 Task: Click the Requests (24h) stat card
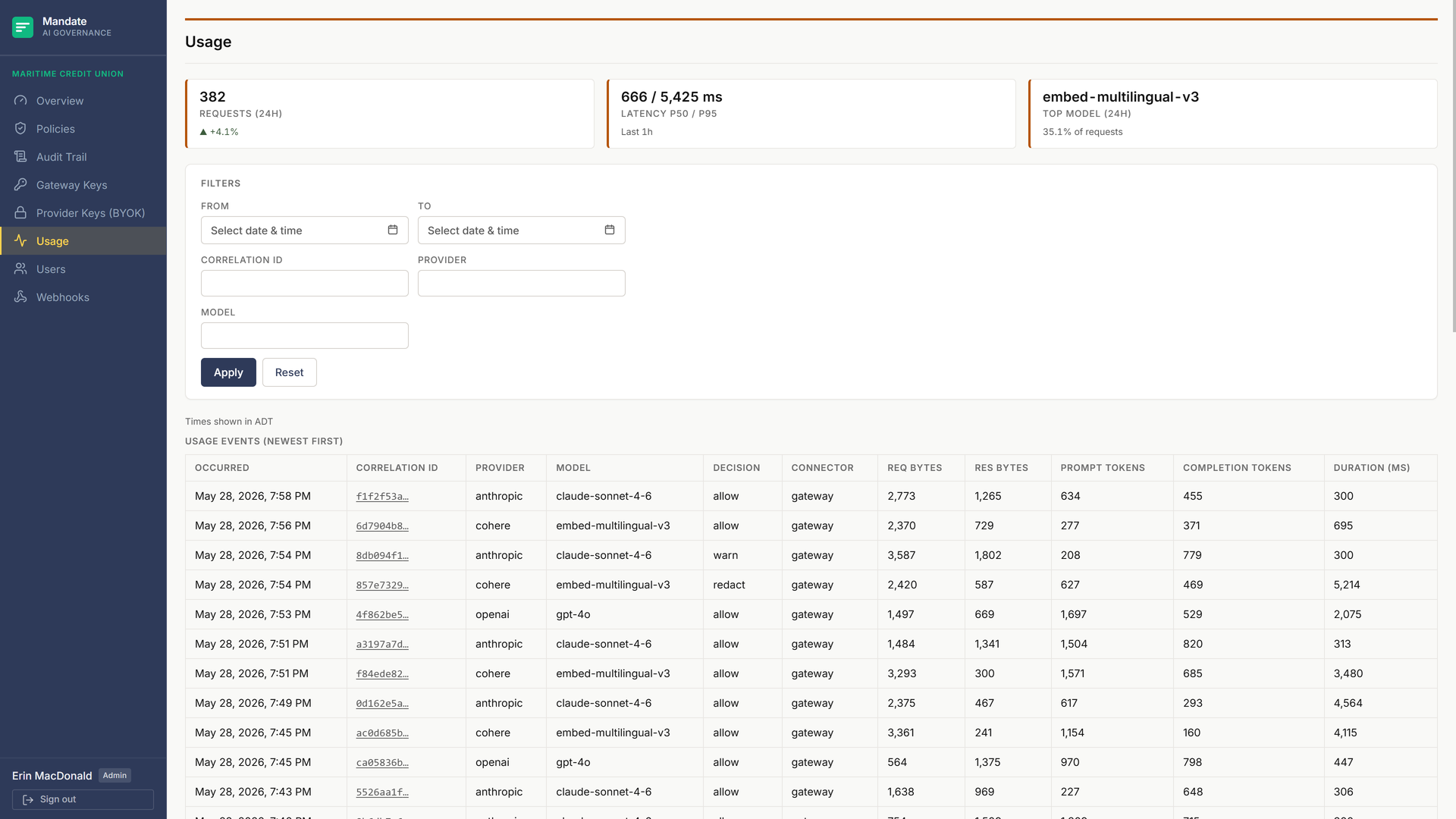390,114
